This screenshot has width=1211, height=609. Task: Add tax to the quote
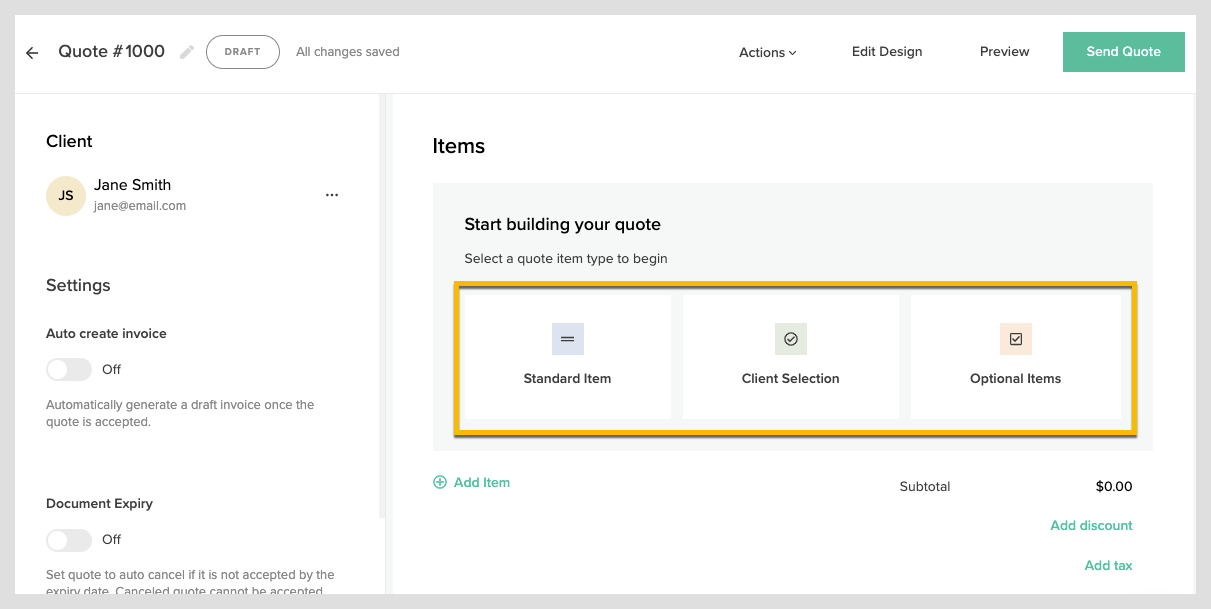(x=1109, y=565)
